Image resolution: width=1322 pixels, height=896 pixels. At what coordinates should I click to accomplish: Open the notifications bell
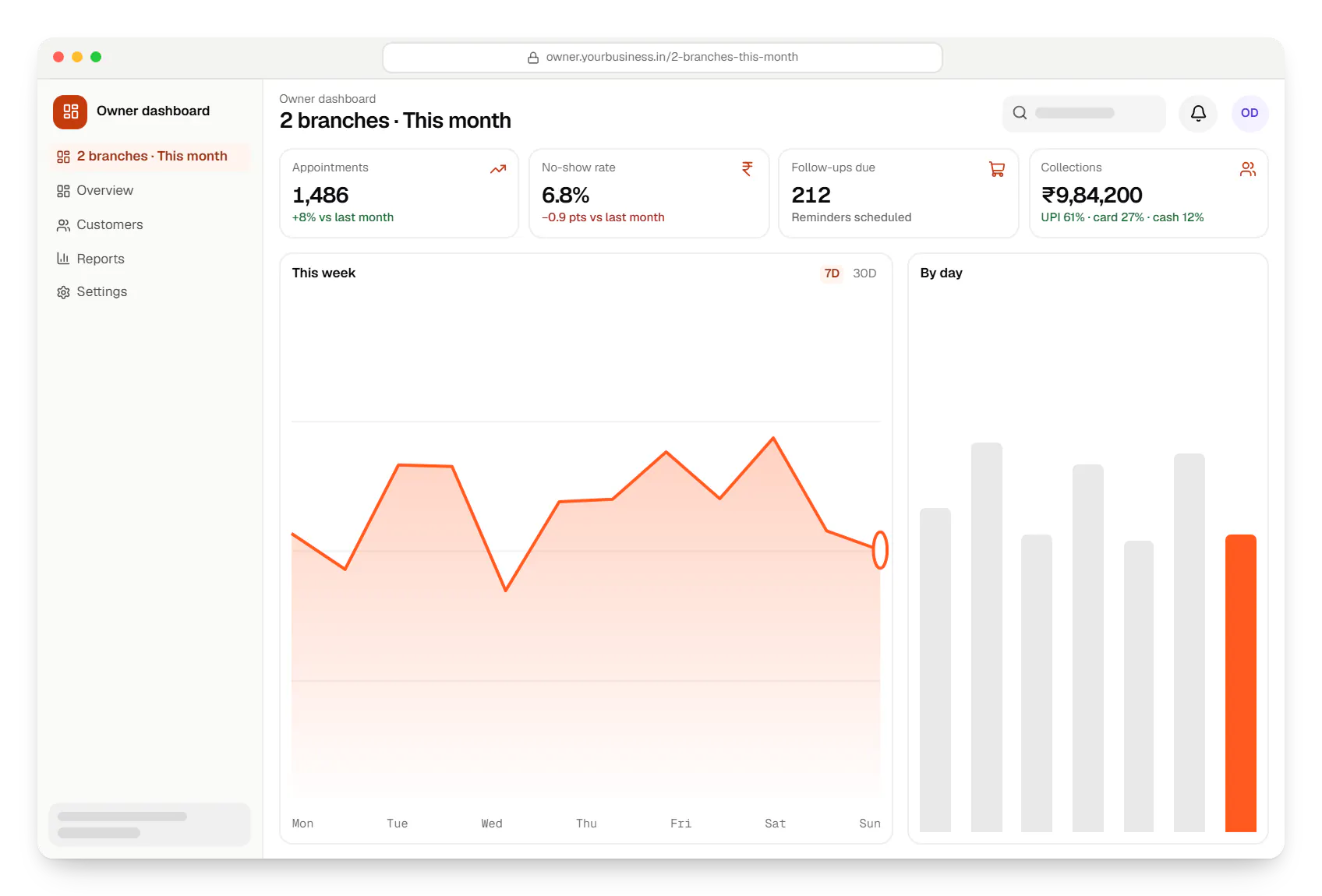pyautogui.click(x=1198, y=113)
